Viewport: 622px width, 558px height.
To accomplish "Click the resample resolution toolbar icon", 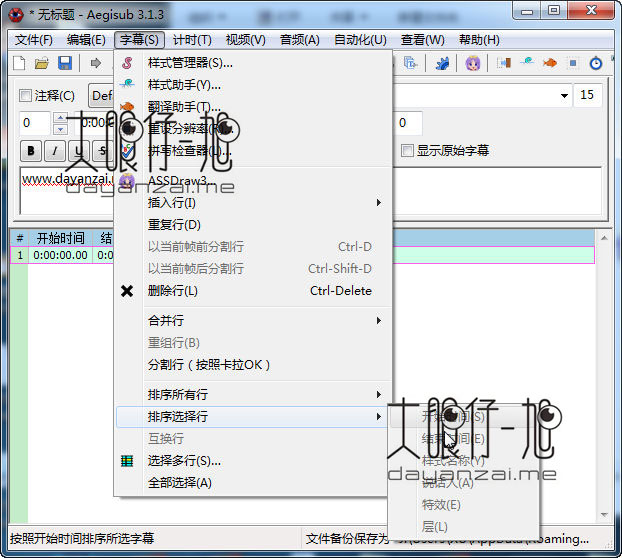I will pyautogui.click(x=573, y=63).
